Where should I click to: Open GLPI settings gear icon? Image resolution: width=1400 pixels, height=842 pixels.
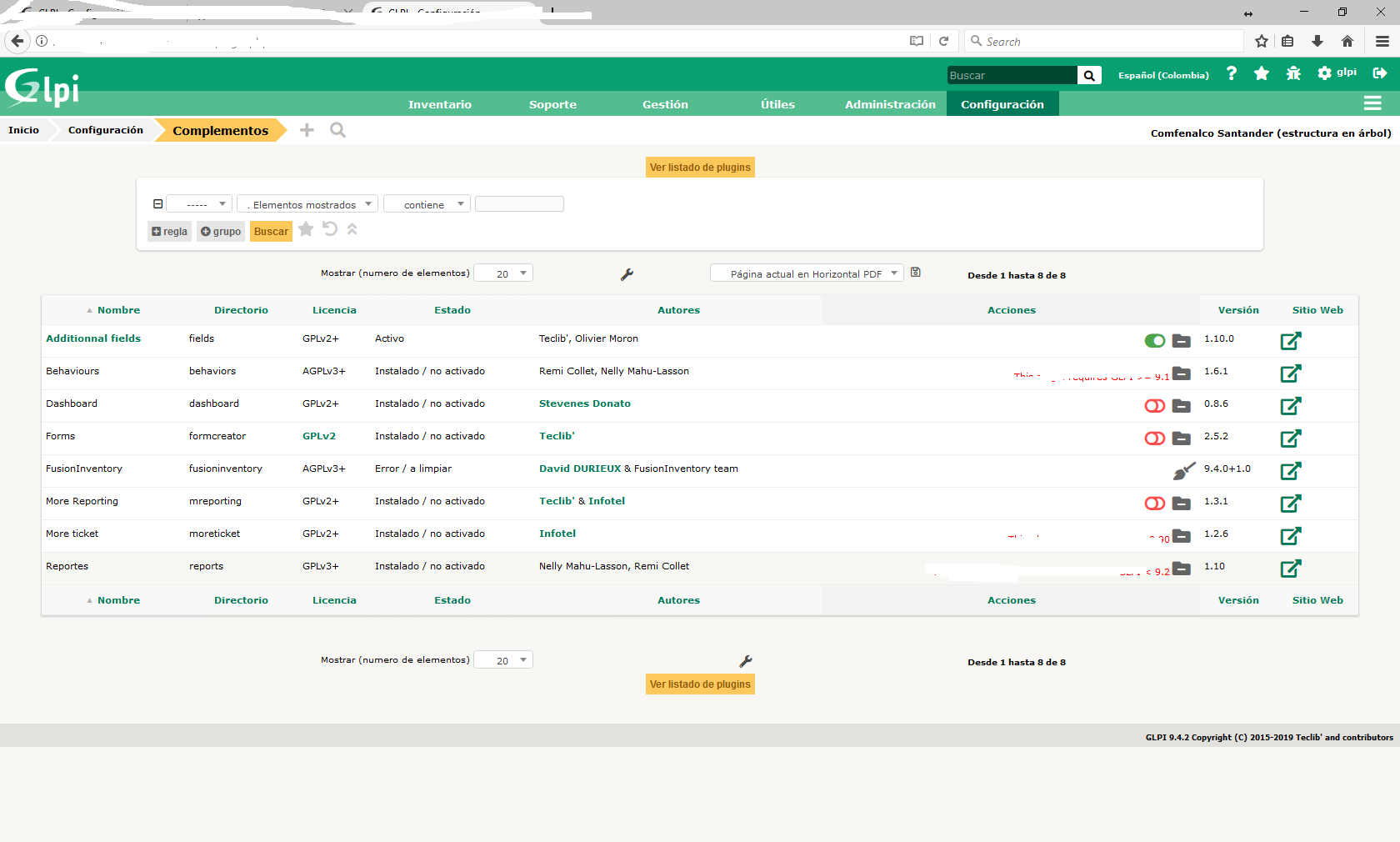1323,73
